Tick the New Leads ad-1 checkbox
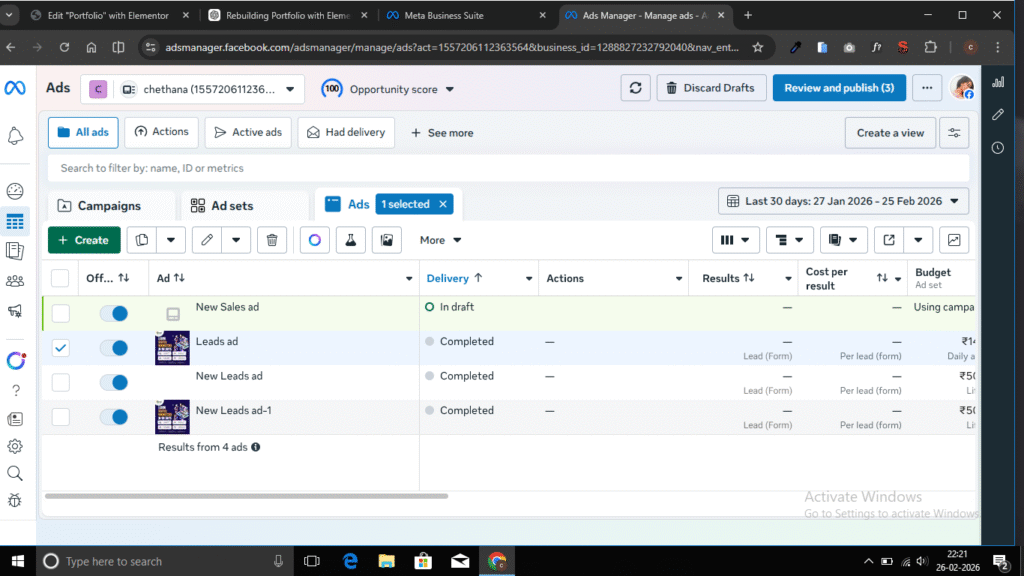Viewport: 1024px width, 576px height. tap(61, 417)
